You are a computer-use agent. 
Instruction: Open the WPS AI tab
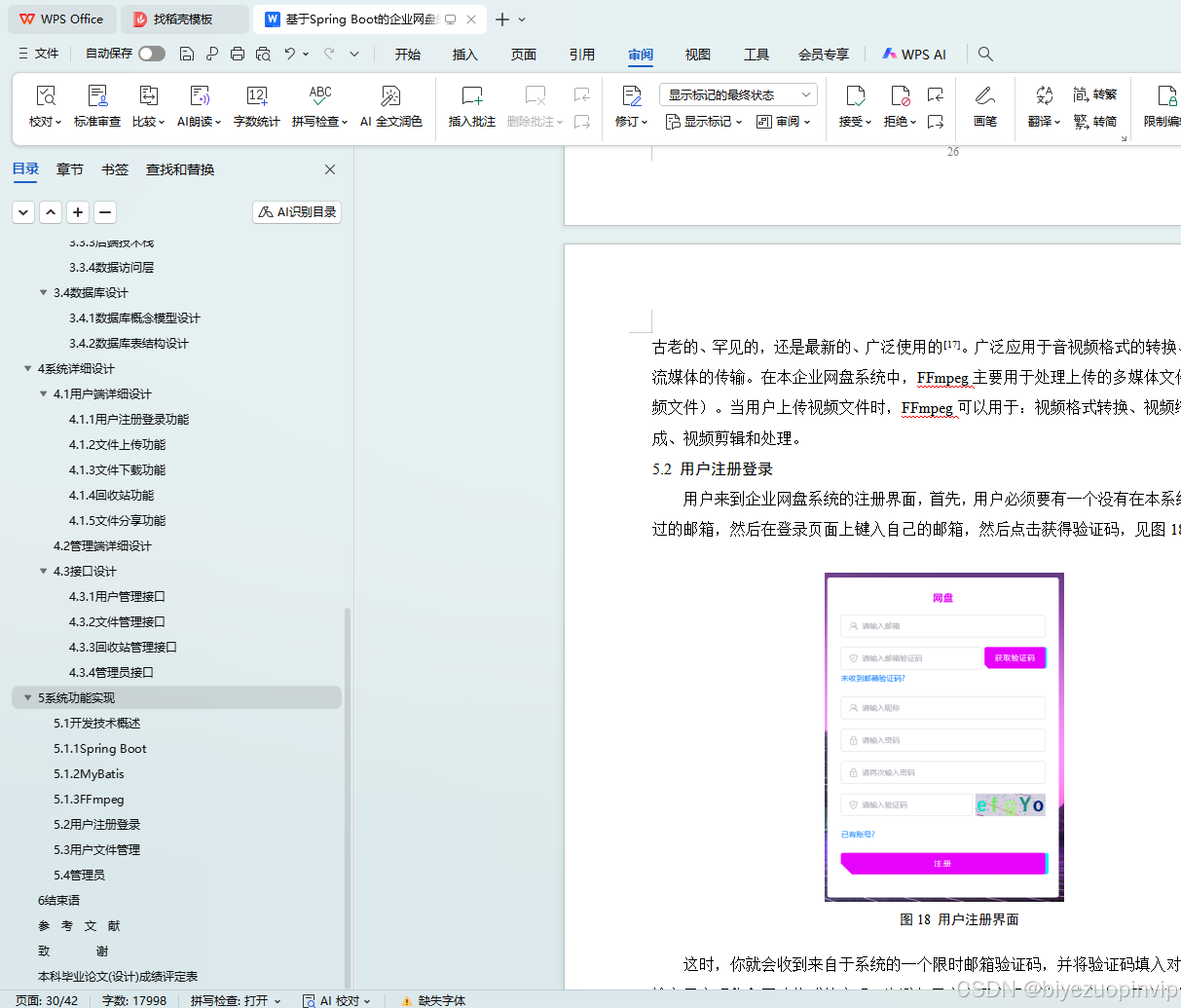[914, 55]
